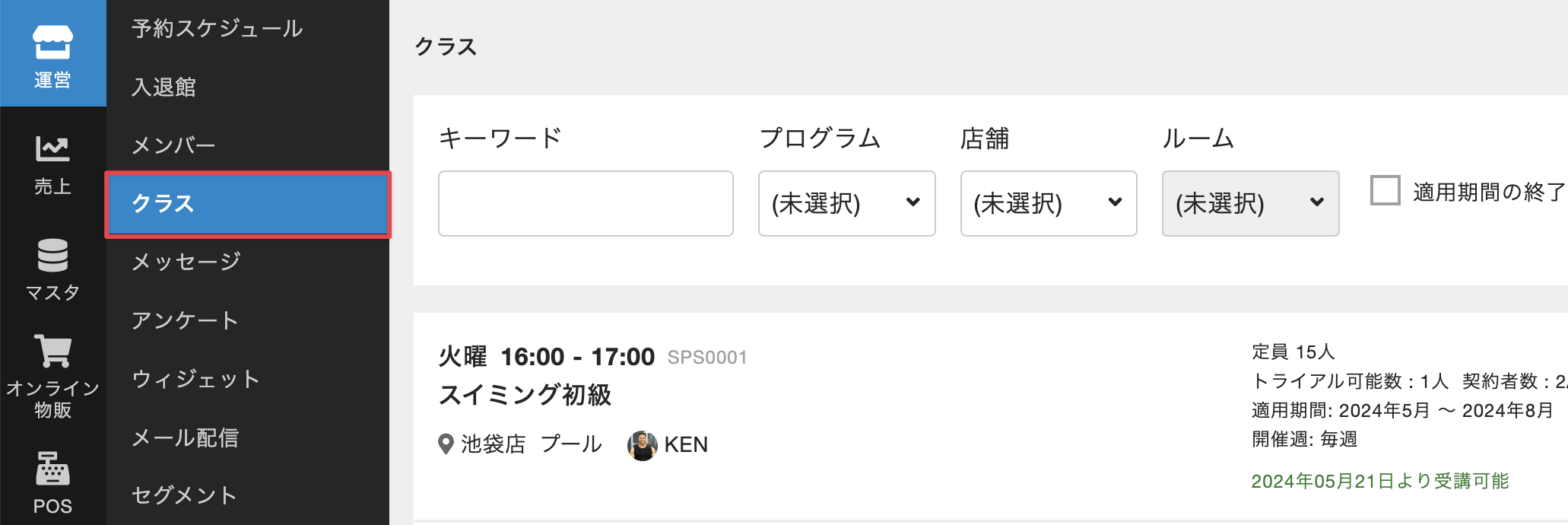The height and width of the screenshot is (525, 1568).
Task: Open the 売上 sales chart icon
Action: [x=52, y=149]
